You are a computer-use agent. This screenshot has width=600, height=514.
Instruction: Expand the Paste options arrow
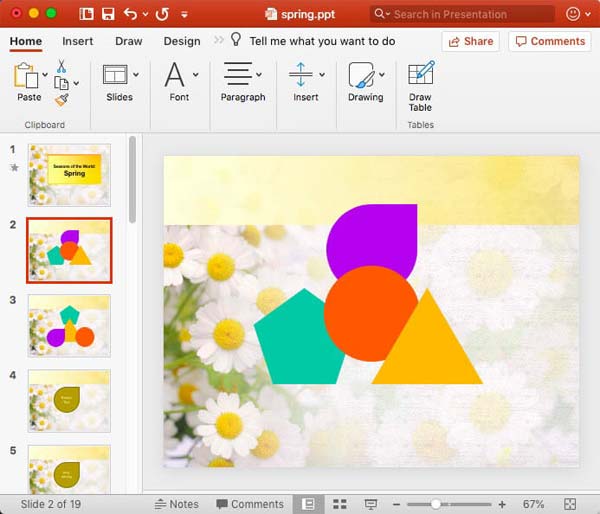45,74
